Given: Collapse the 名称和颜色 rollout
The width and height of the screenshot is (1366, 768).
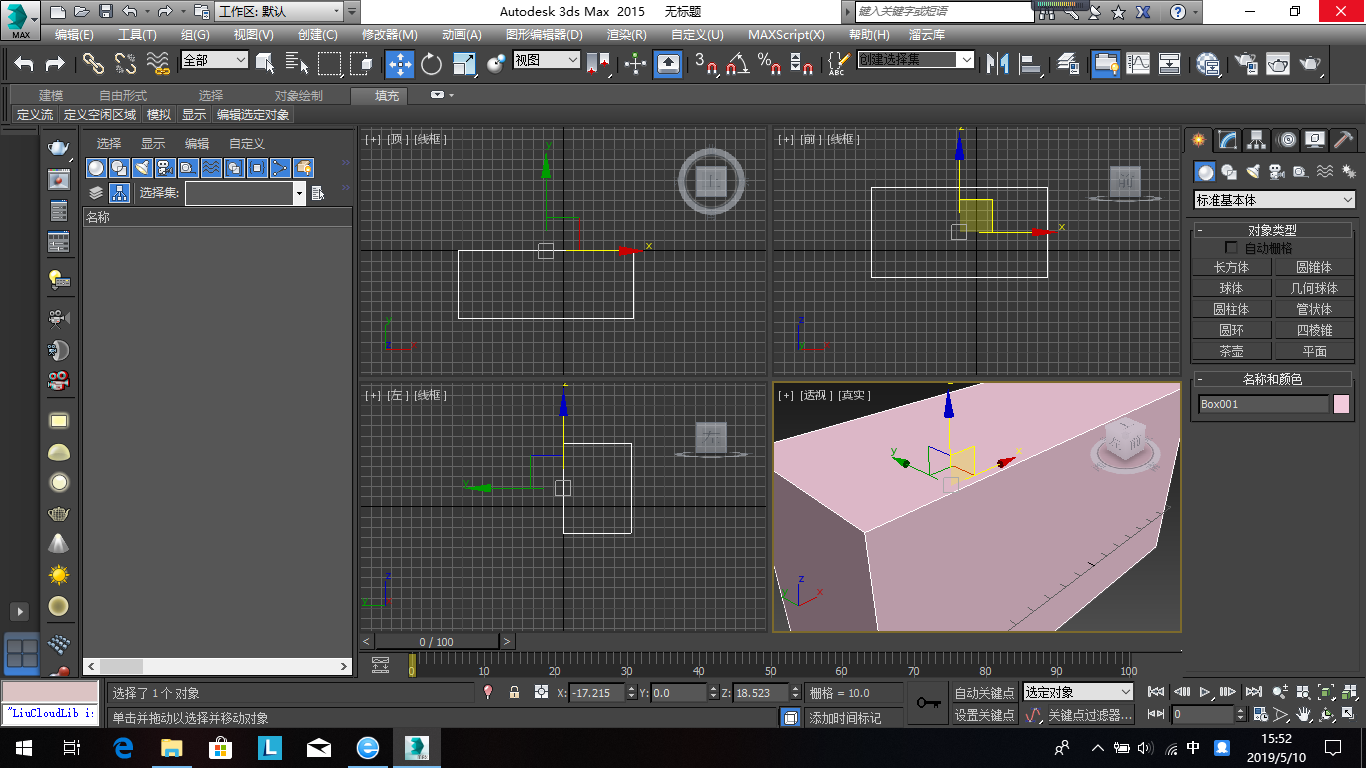Looking at the screenshot, I should click(1273, 379).
